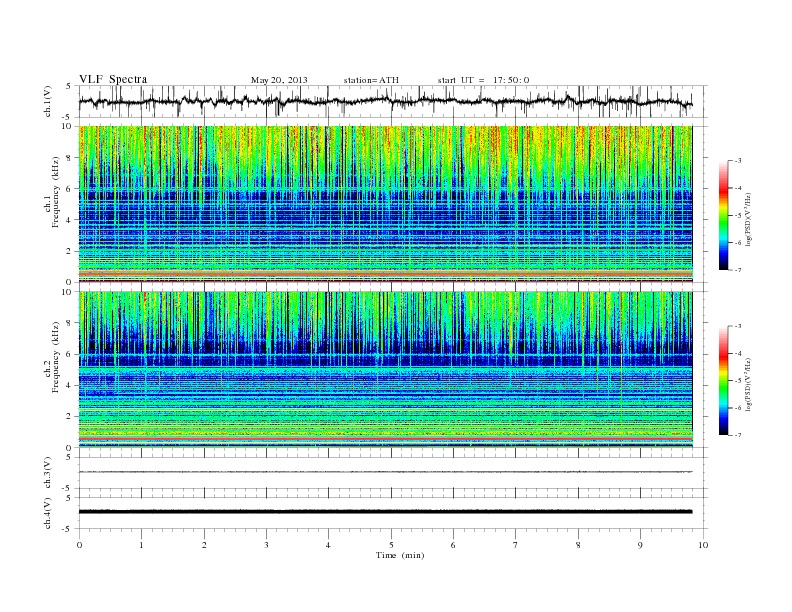Screen dimensions: 792x612
Task: Click the "Time (min)" axis label
Action: tap(400, 555)
